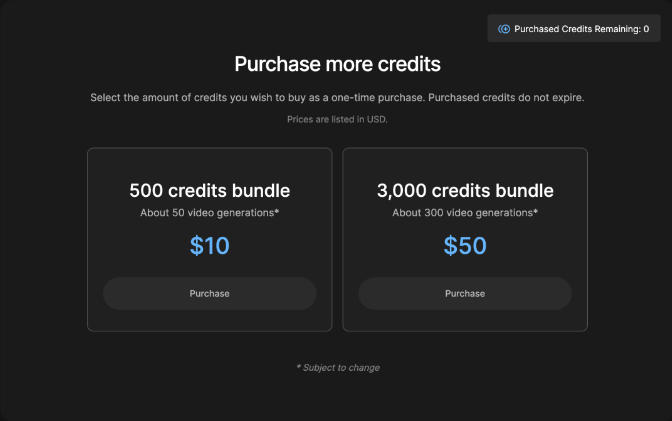Click the $50 price label

[x=465, y=245]
